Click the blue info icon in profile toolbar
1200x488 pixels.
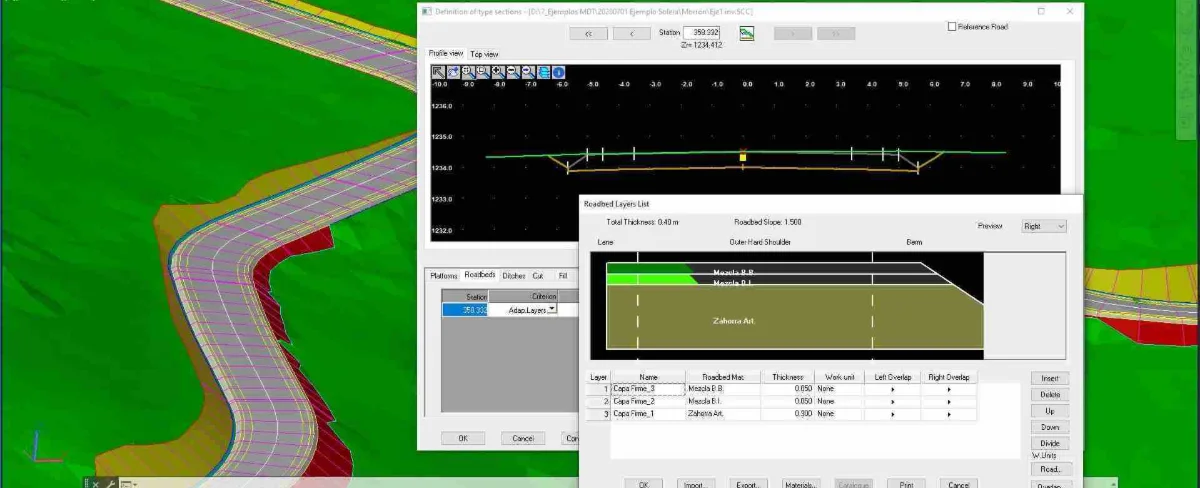[x=558, y=72]
